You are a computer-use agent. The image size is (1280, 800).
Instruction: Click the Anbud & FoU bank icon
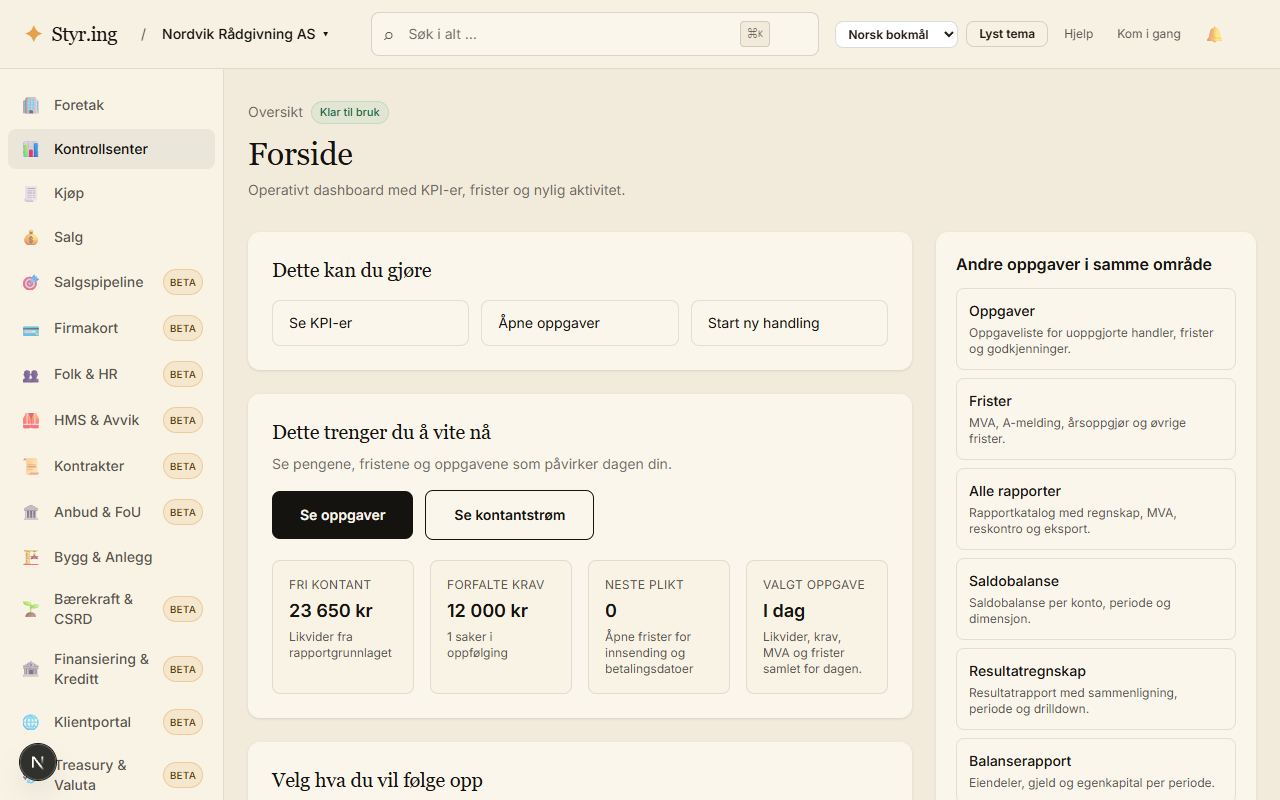click(x=31, y=512)
